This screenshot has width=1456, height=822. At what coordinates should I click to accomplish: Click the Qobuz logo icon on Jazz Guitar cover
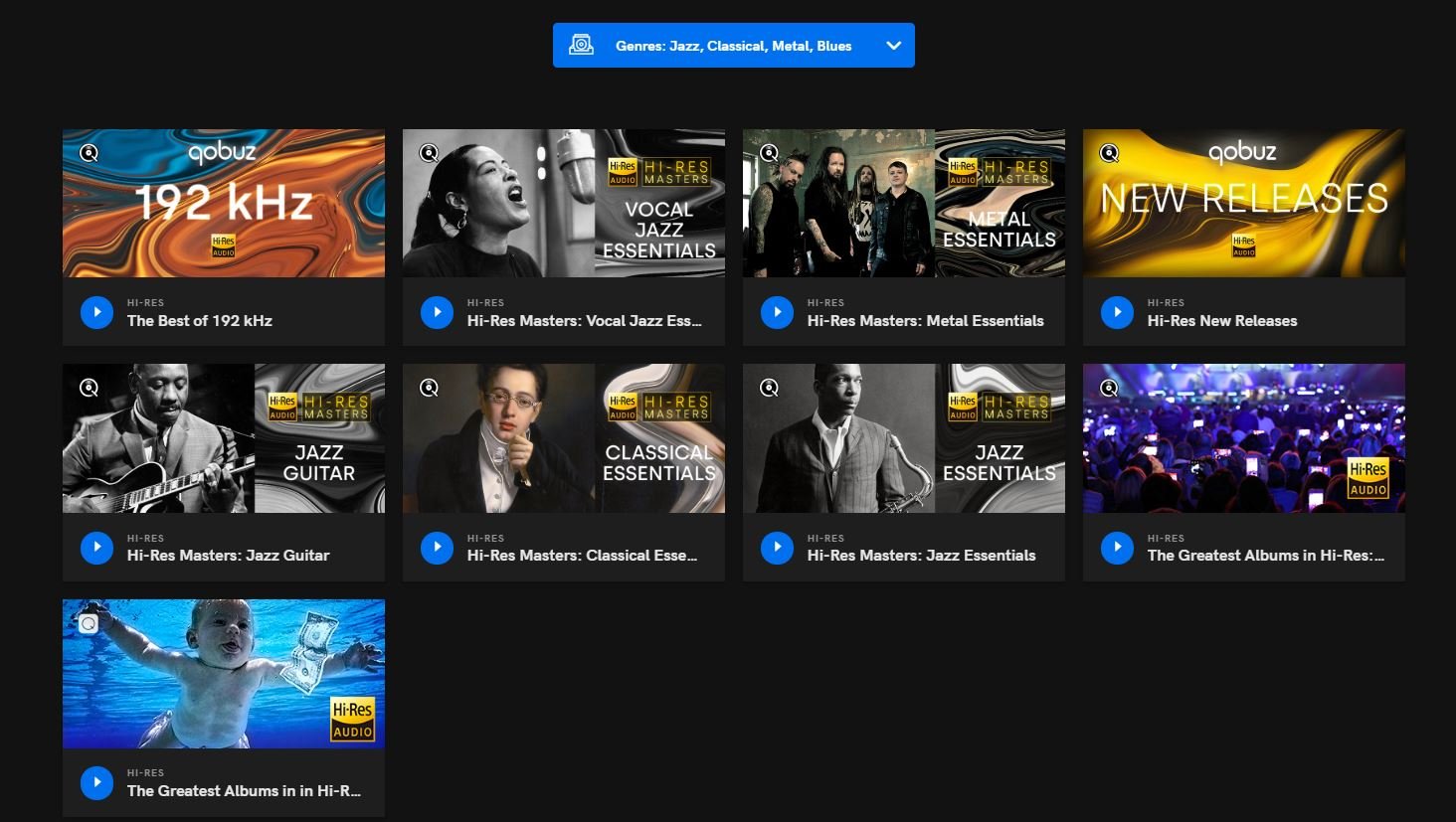pos(89,388)
